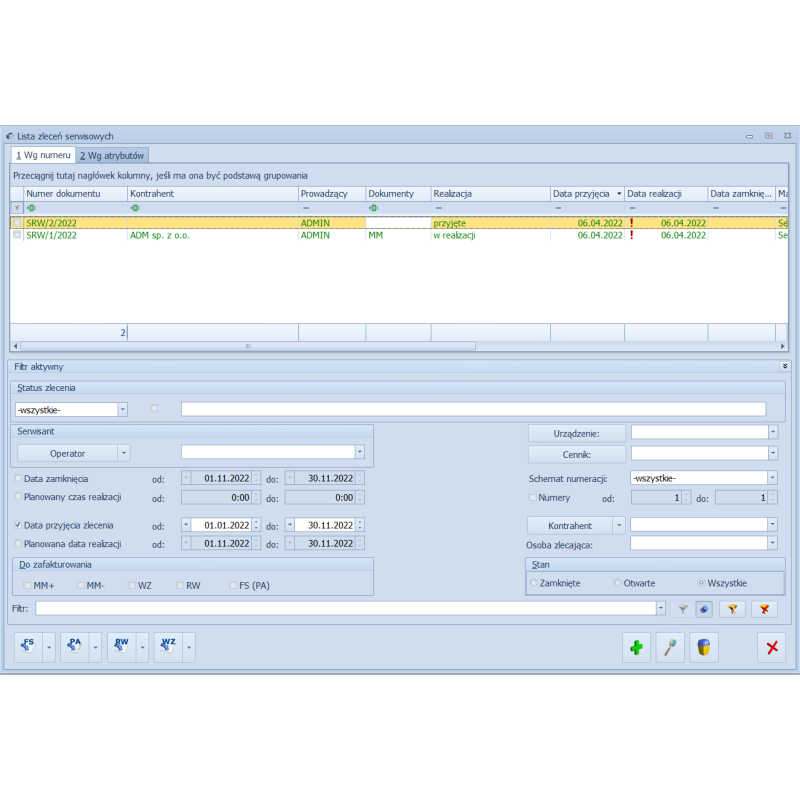Expand the Schemat numeracji dropdown
The width and height of the screenshot is (800, 800).
772,478
